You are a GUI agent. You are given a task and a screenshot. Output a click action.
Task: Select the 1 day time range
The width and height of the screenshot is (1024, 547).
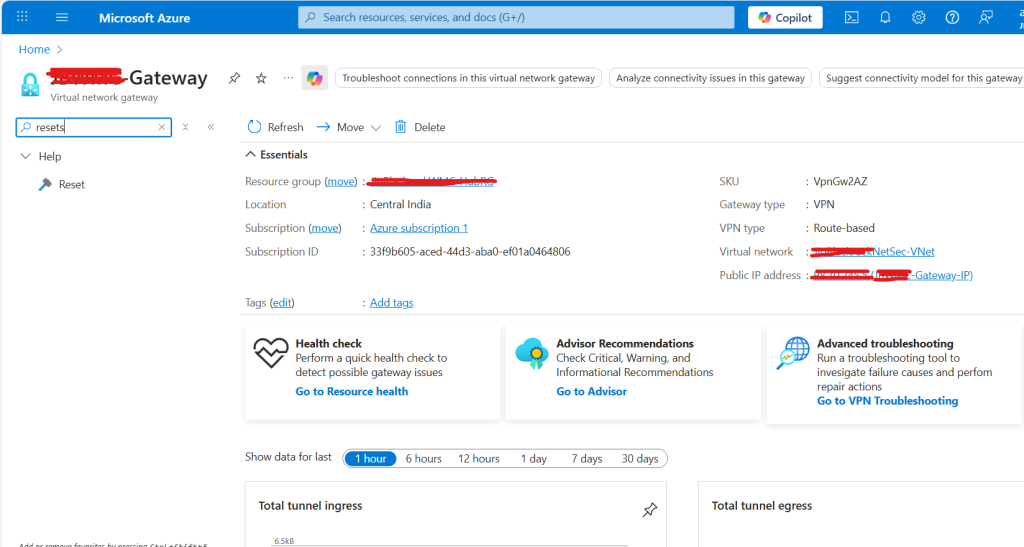[x=533, y=459]
